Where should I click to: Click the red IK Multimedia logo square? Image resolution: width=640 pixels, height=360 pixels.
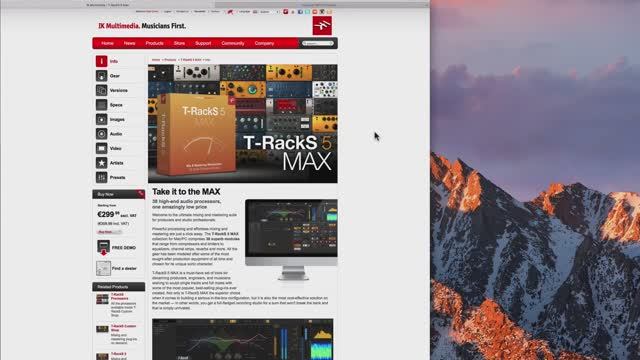point(322,26)
